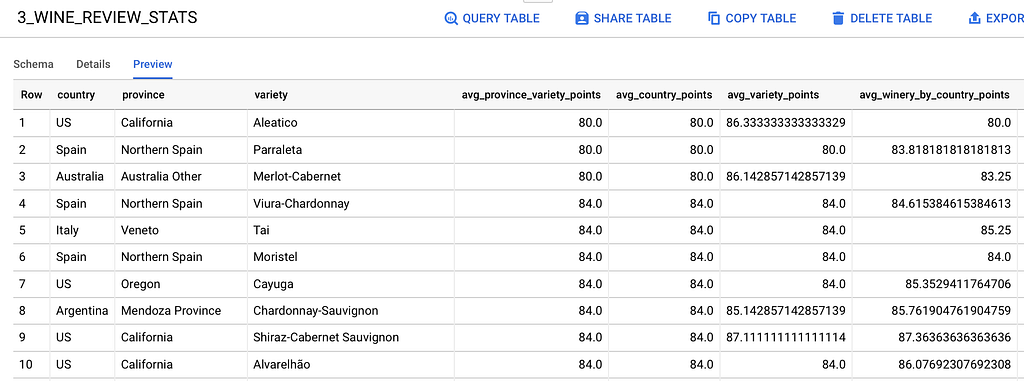Click the avg_variety_points column header

coord(773,95)
